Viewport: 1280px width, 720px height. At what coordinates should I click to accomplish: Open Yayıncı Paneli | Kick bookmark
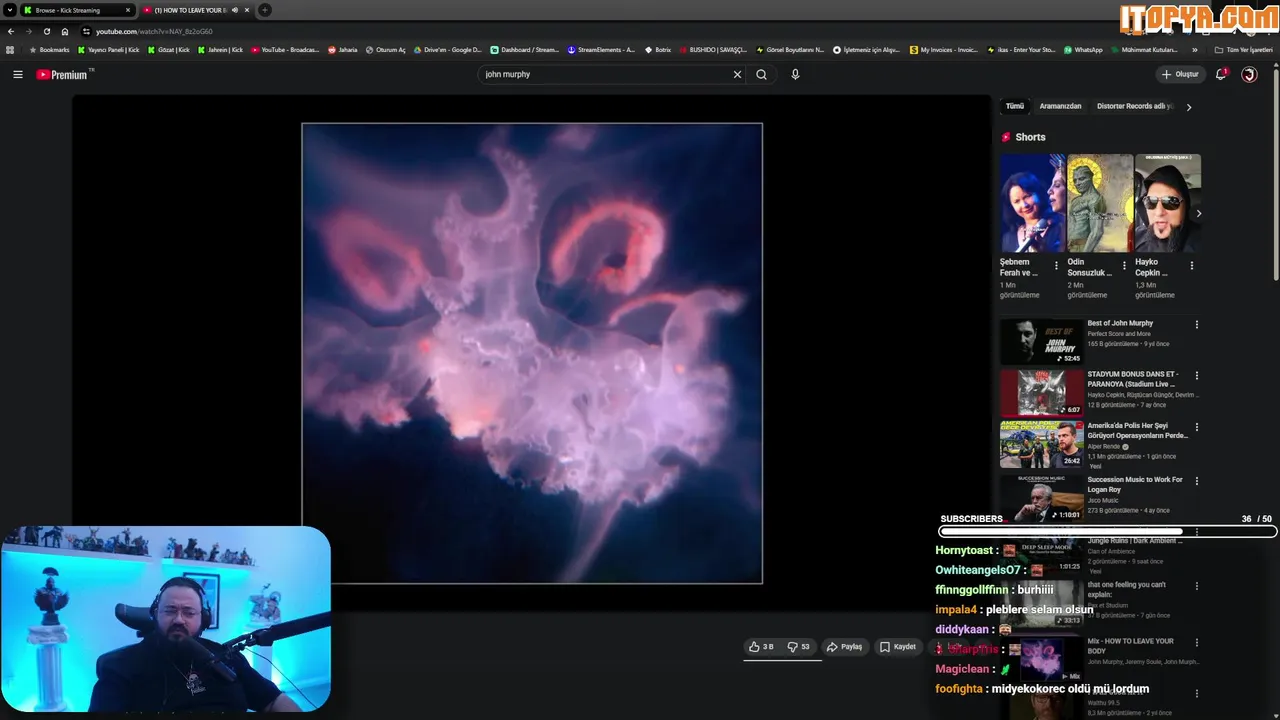(x=109, y=50)
